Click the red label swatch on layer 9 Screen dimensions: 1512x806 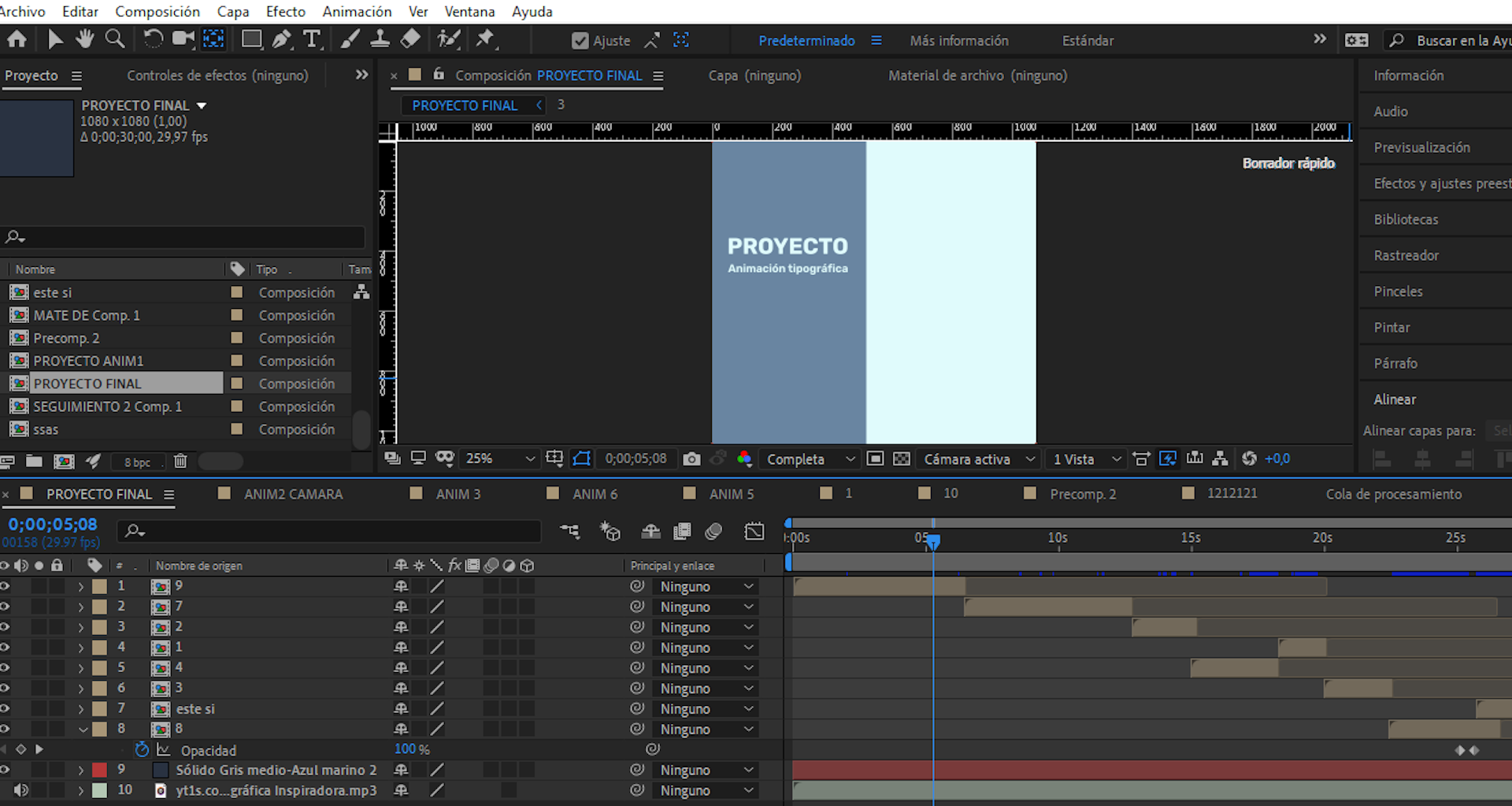[100, 770]
